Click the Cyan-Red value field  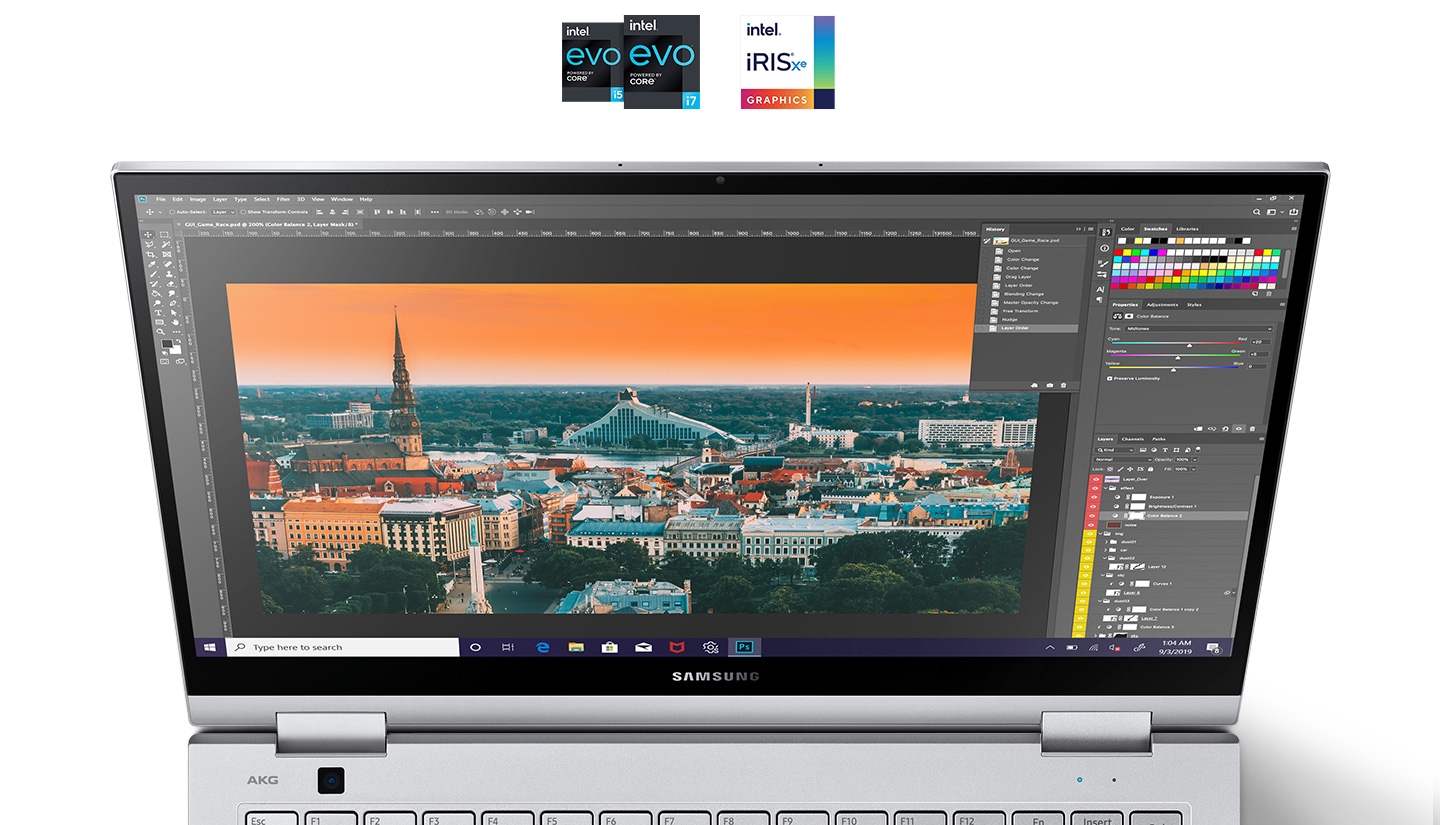coord(1261,342)
